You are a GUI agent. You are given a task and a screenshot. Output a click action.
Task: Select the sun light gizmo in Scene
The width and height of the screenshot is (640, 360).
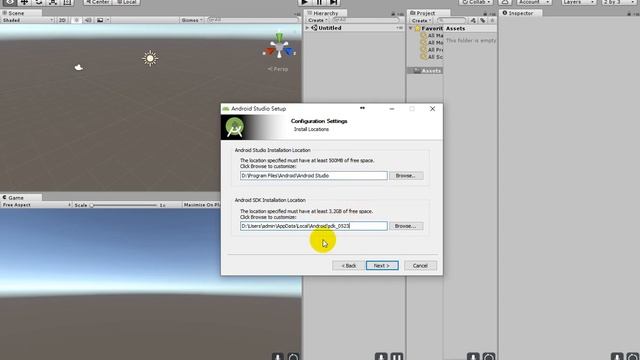pos(150,58)
